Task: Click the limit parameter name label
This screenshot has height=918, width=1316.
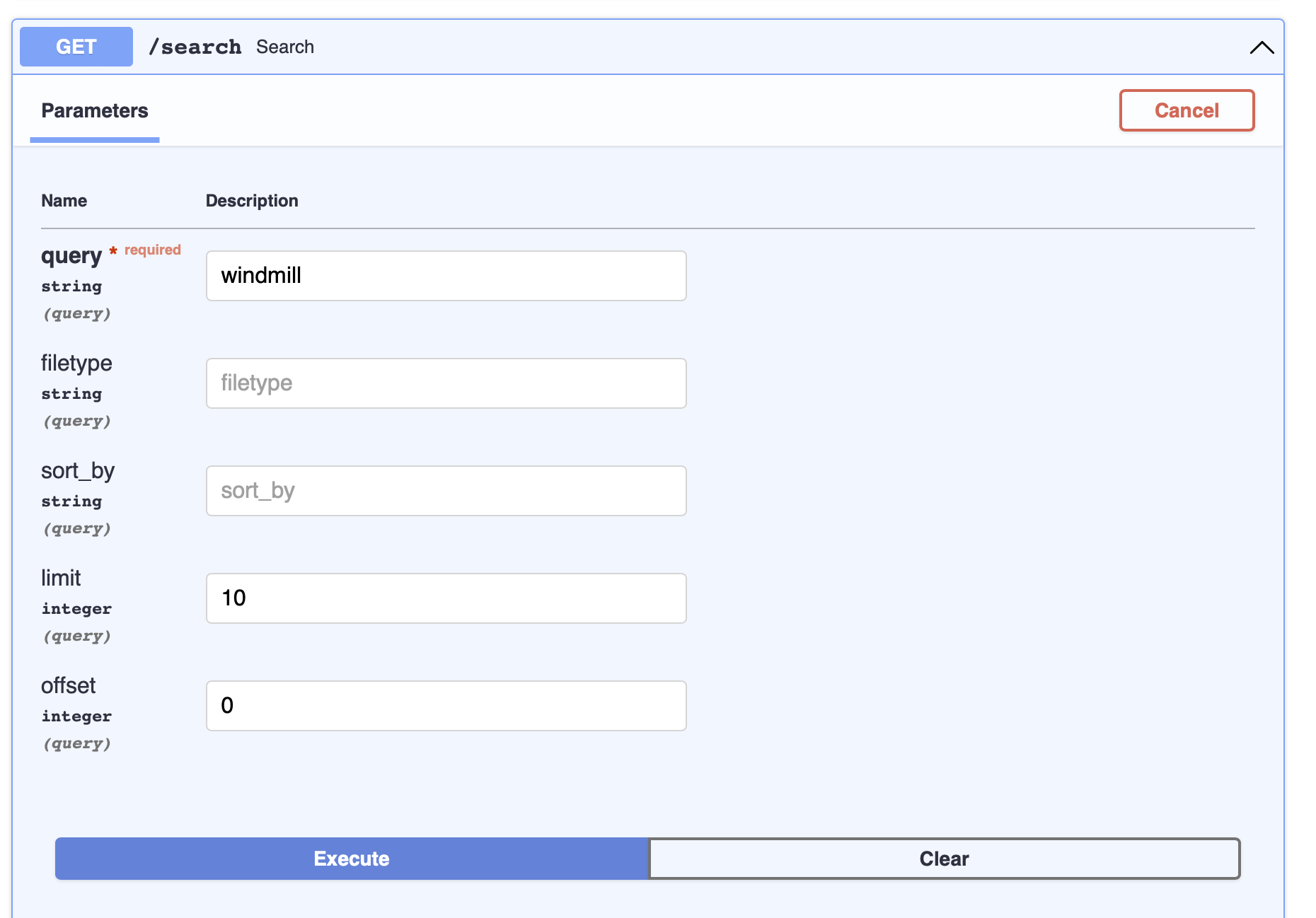Action: [x=61, y=579]
